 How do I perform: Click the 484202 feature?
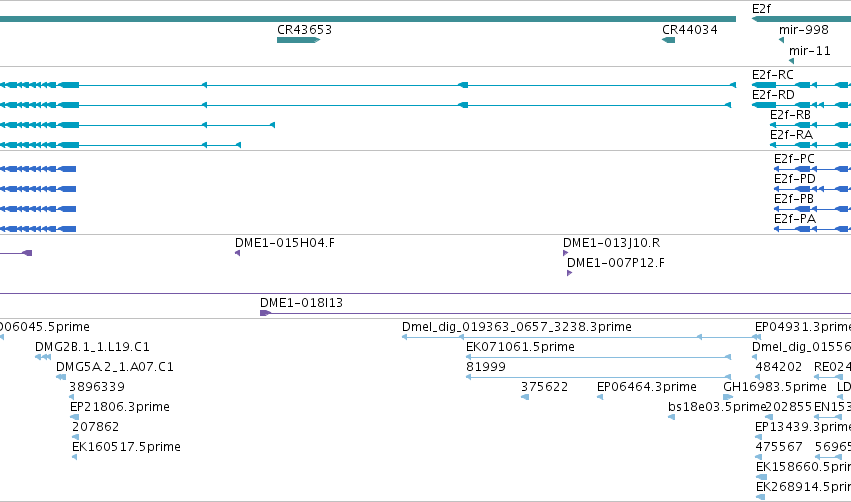pos(758,377)
